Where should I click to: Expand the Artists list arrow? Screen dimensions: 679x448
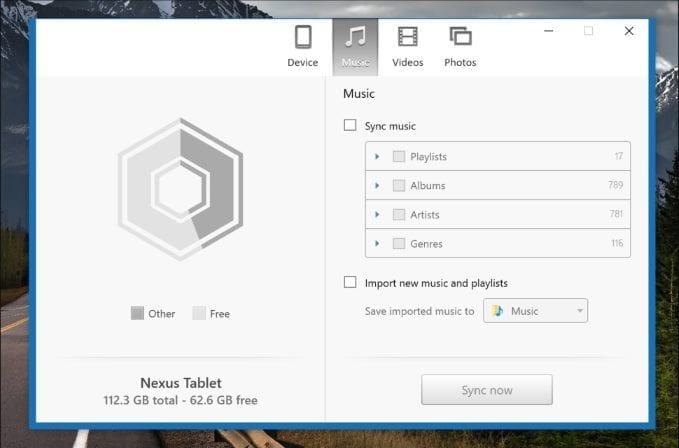point(377,215)
